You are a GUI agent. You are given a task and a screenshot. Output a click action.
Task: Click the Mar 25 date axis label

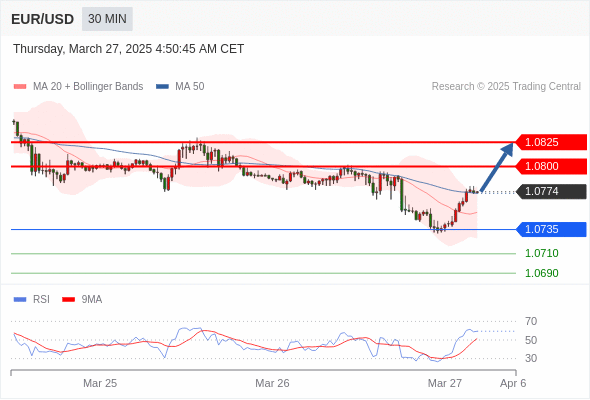(100, 383)
